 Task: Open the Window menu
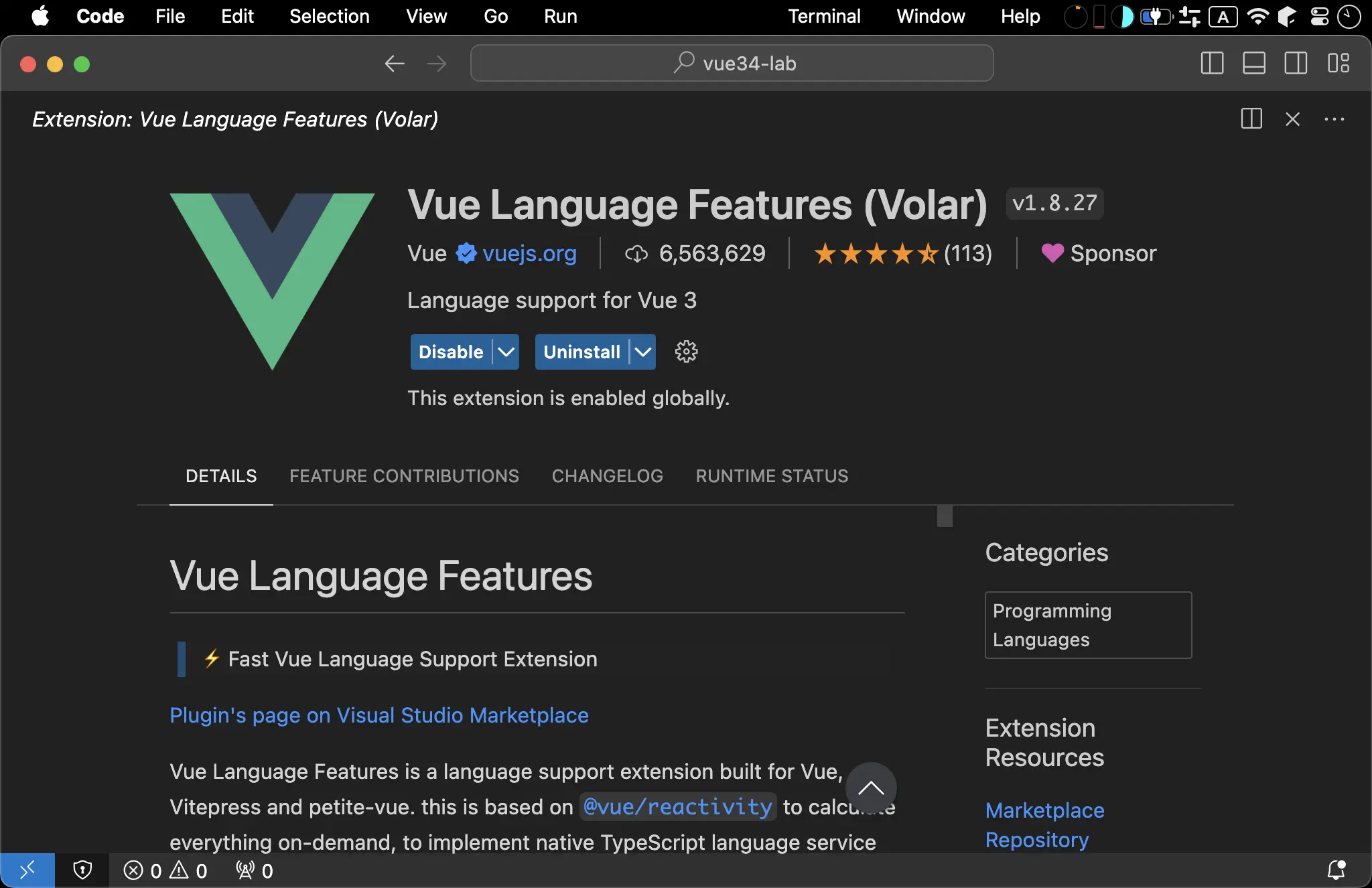(931, 16)
